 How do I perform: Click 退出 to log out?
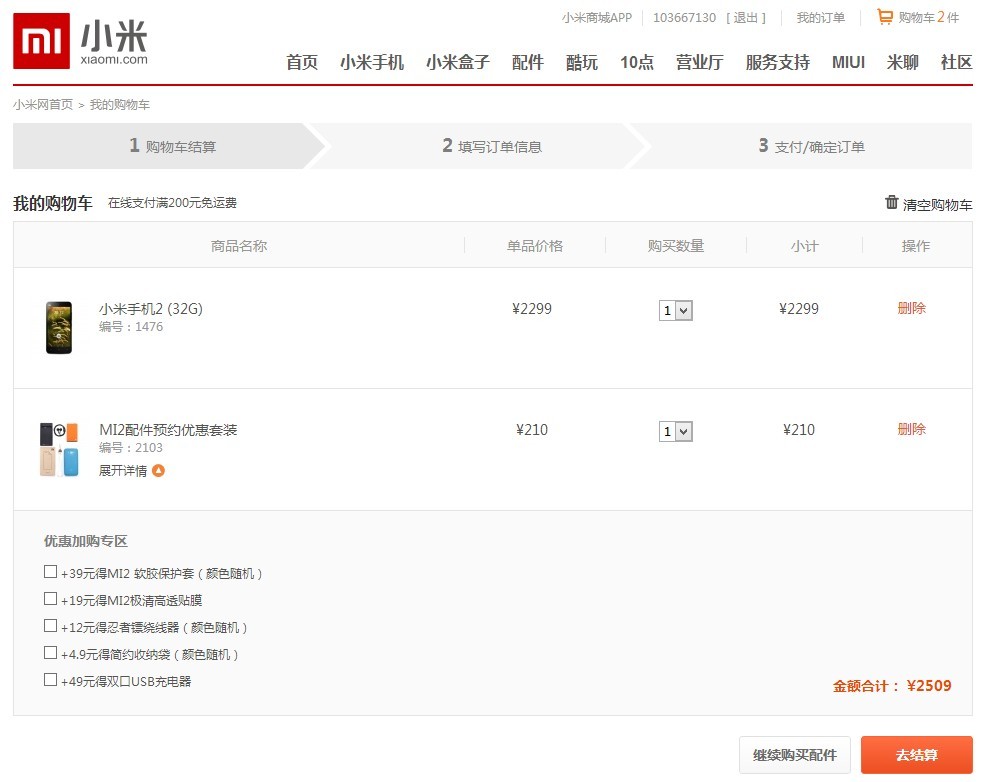point(746,18)
